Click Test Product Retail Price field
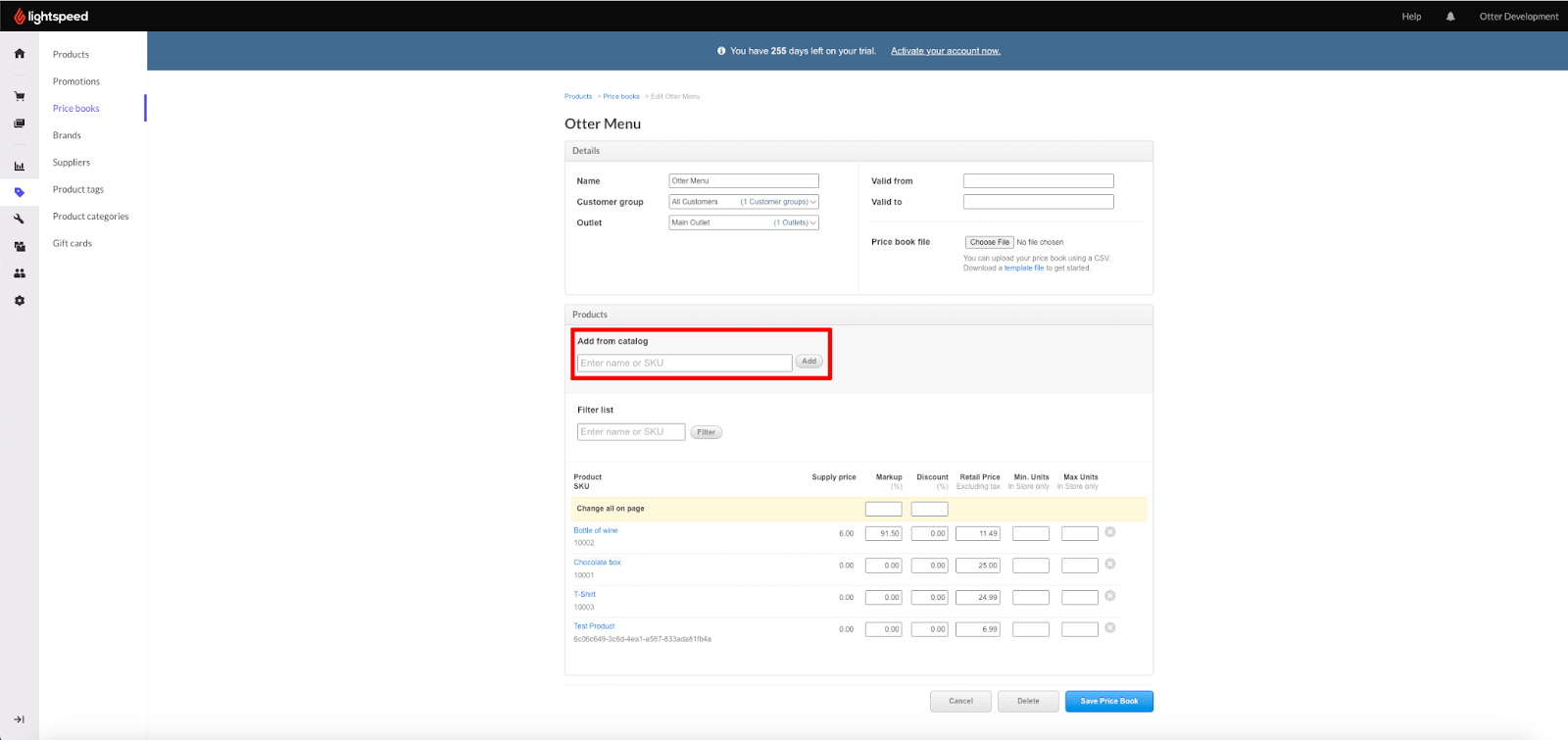This screenshot has height=740, width=1568. [978, 629]
